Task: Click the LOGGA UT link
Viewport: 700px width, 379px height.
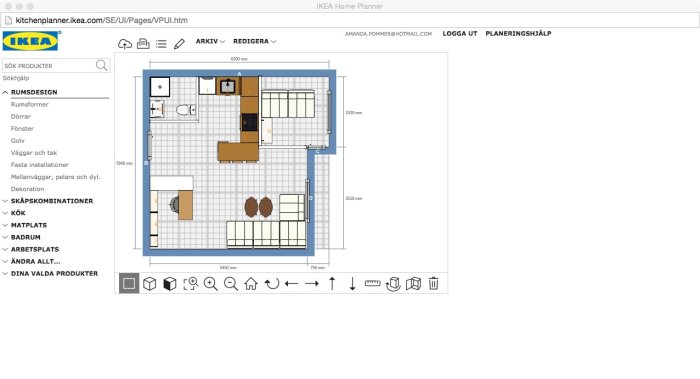Action: pos(460,33)
